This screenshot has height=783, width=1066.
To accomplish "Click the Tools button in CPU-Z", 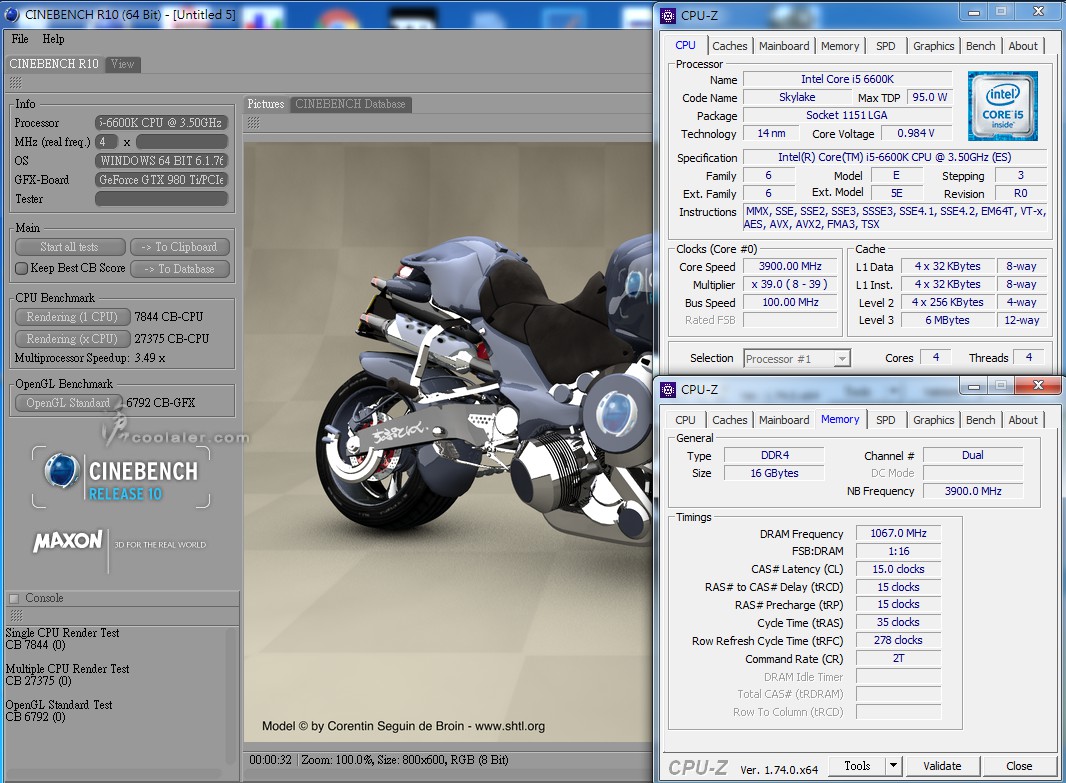I will tap(857, 766).
